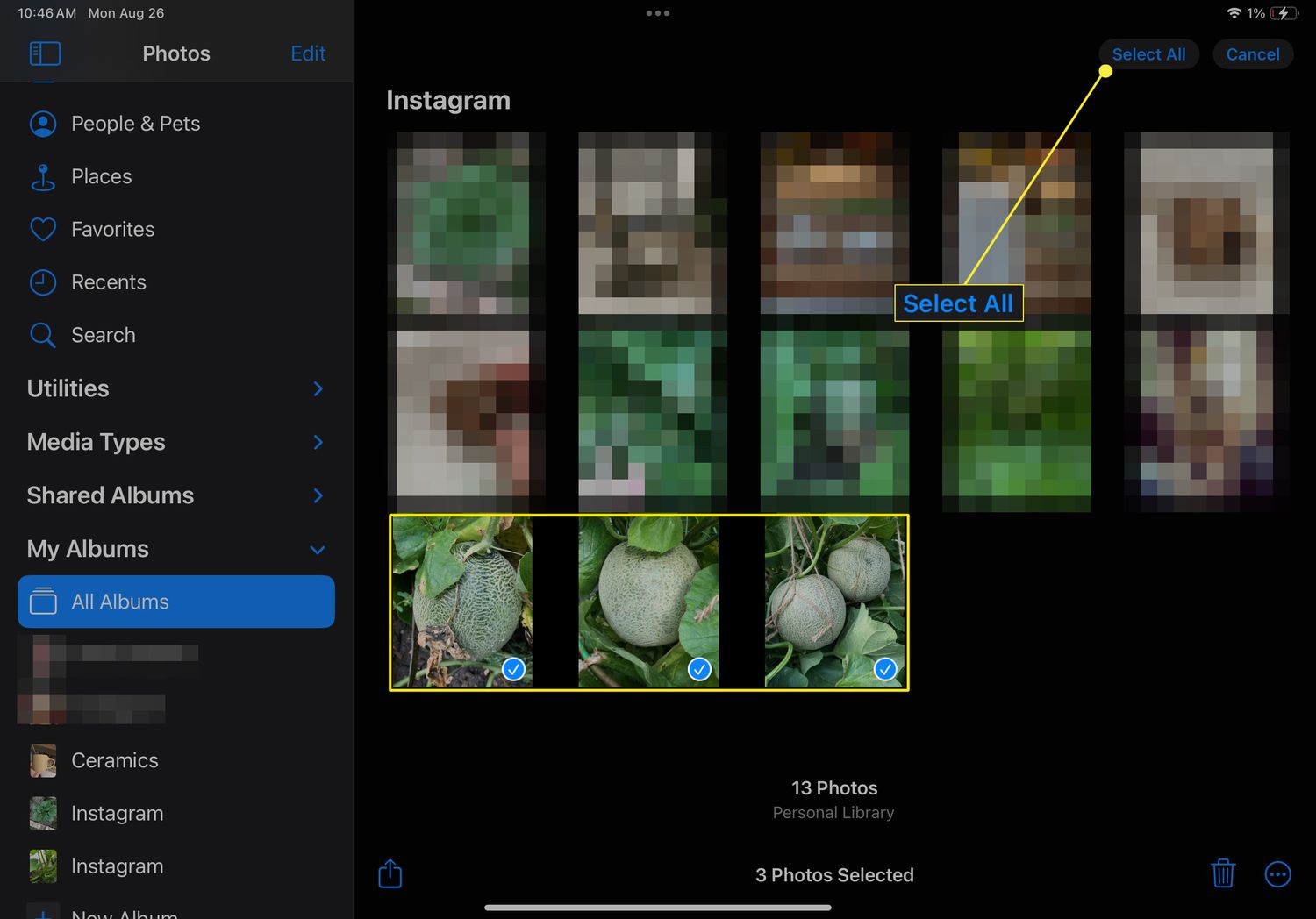Uncheck the two-melons photo on right
The width and height of the screenshot is (1316, 919).
pos(885,669)
